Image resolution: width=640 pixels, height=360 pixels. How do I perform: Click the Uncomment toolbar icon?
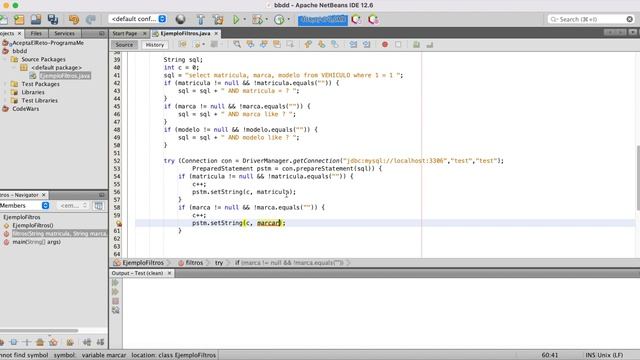pos(429,44)
